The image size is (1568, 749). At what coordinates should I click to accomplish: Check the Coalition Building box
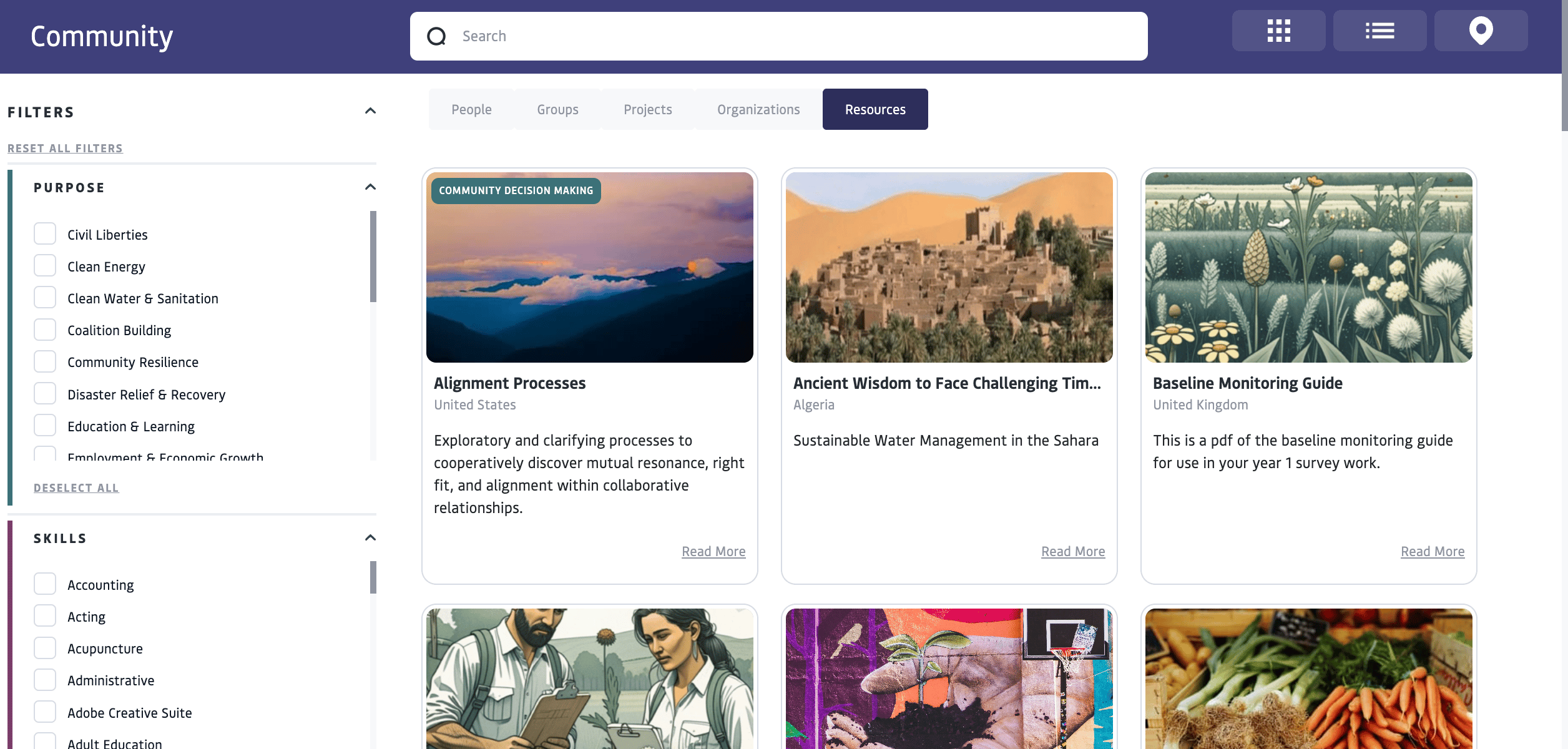[45, 330]
